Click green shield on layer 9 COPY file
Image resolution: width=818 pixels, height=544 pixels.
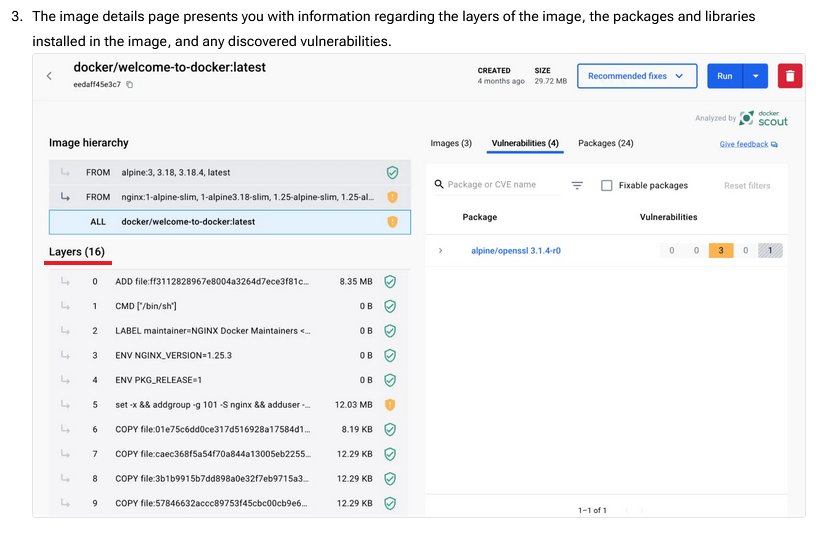[x=390, y=503]
